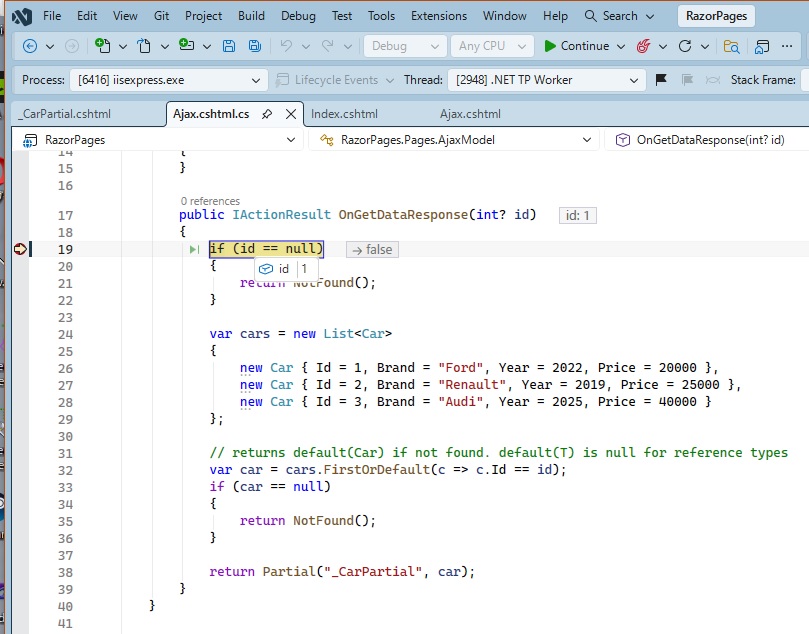Screen dimensions: 809x634
Task: Click the Undo arrow icon
Action: [286, 46]
